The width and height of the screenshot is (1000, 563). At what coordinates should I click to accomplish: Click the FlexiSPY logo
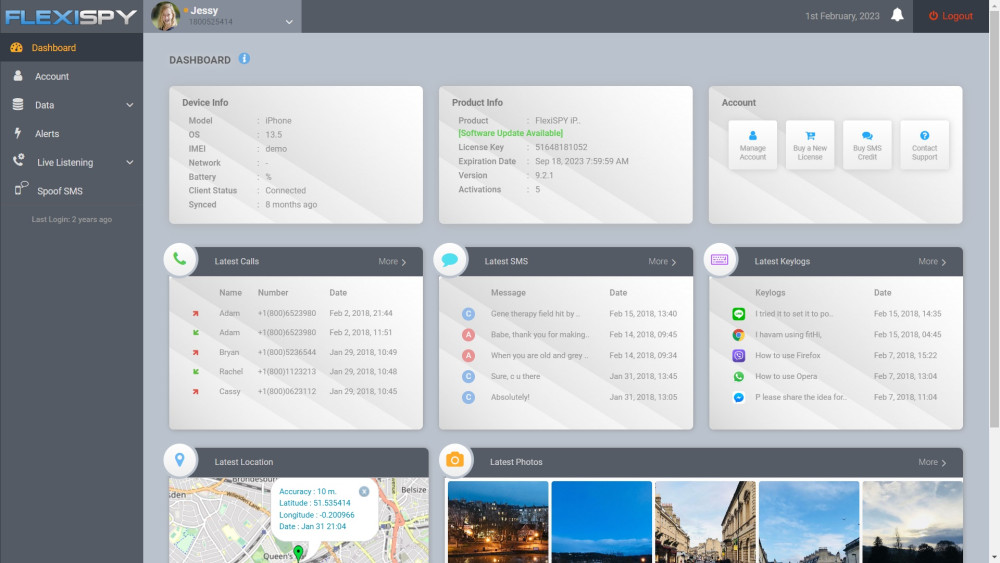71,17
